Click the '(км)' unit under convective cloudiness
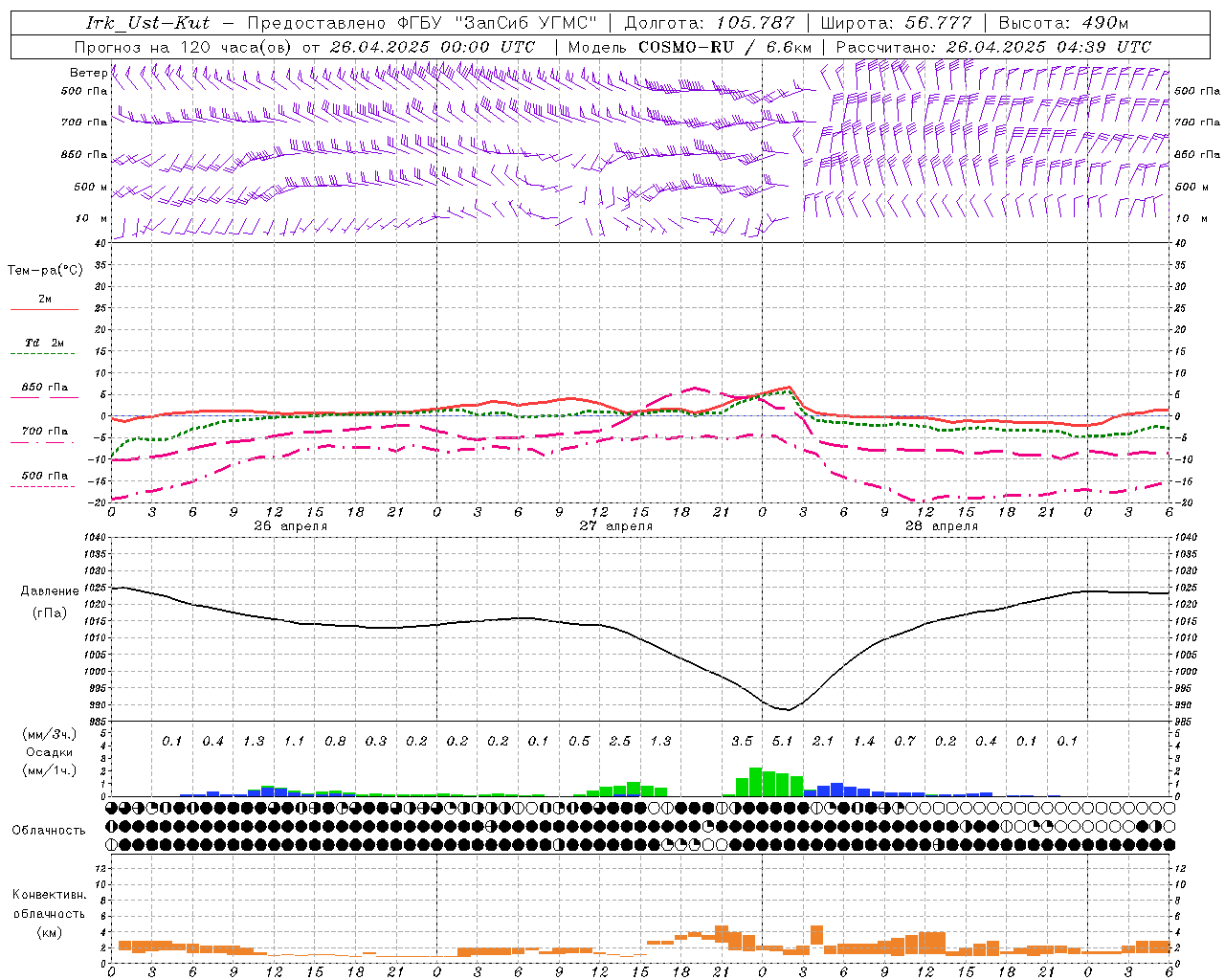1225x980 pixels. pos(50,932)
